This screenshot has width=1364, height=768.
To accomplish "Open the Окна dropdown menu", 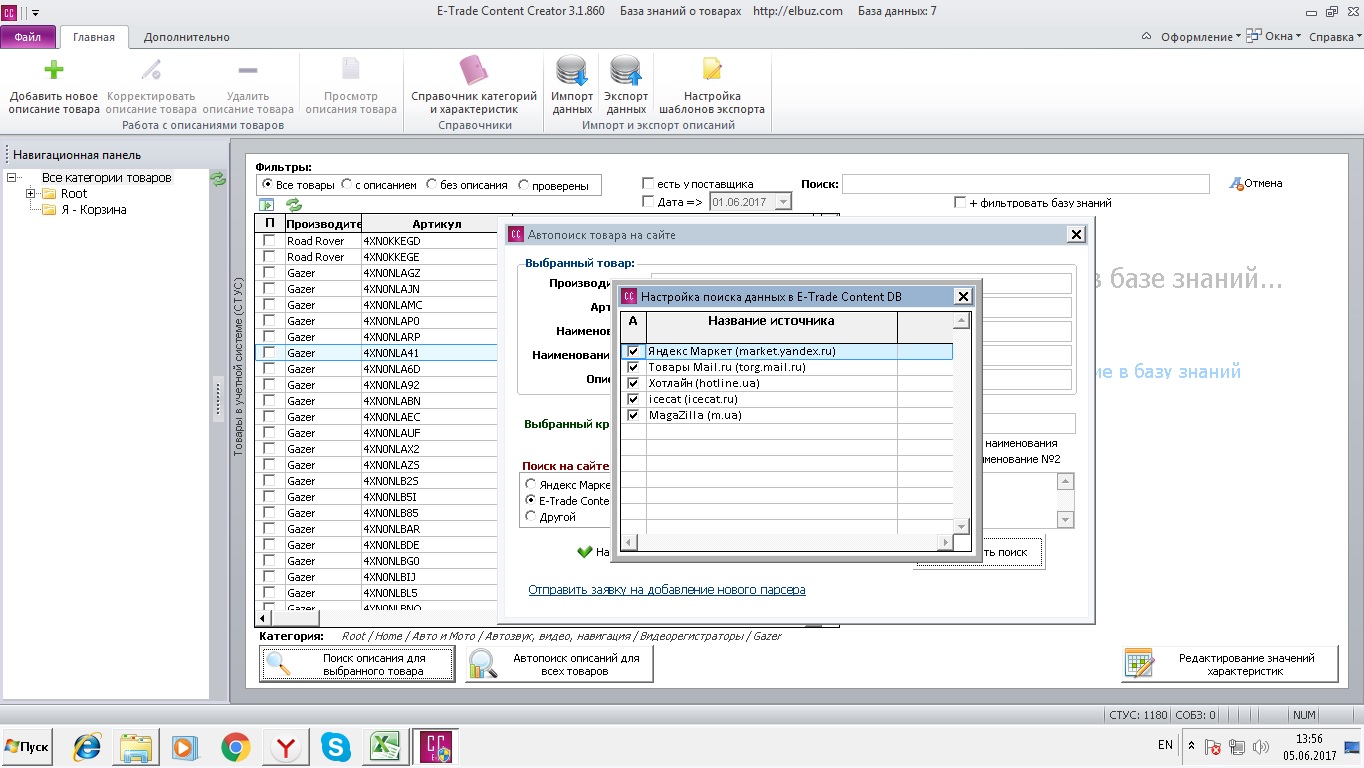I will (1276, 37).
